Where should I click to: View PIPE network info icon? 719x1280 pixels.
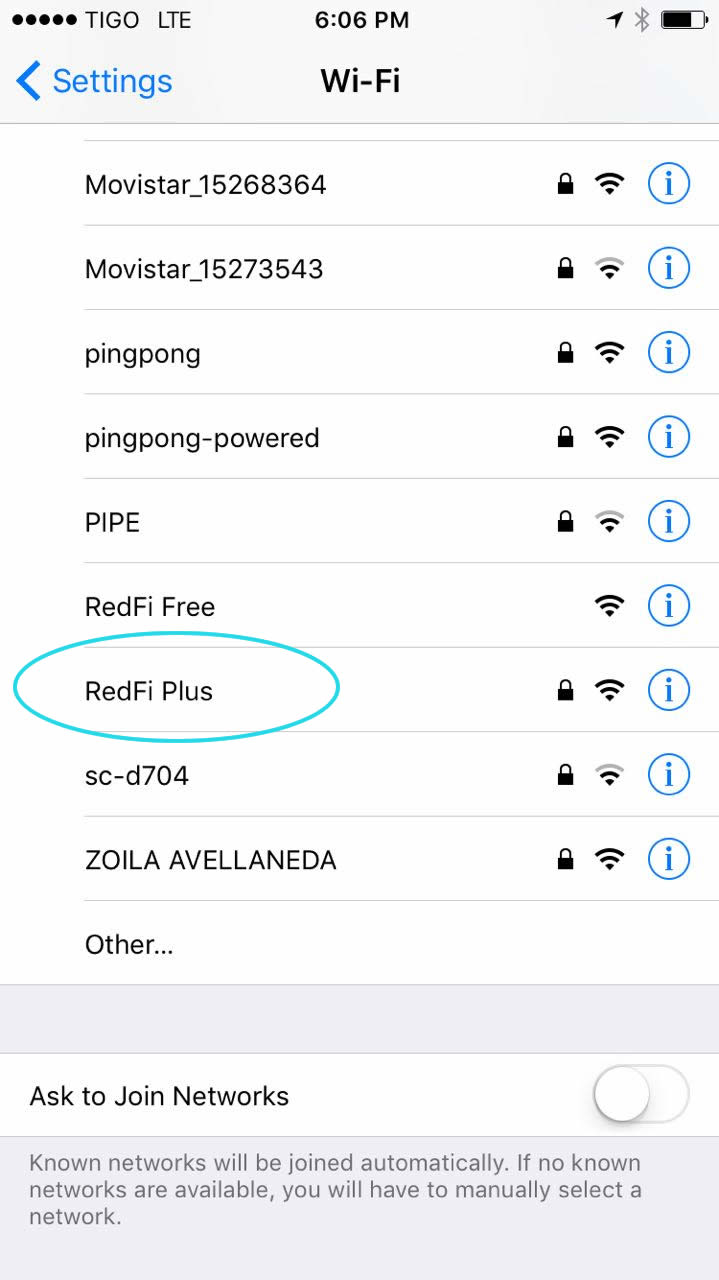(669, 520)
